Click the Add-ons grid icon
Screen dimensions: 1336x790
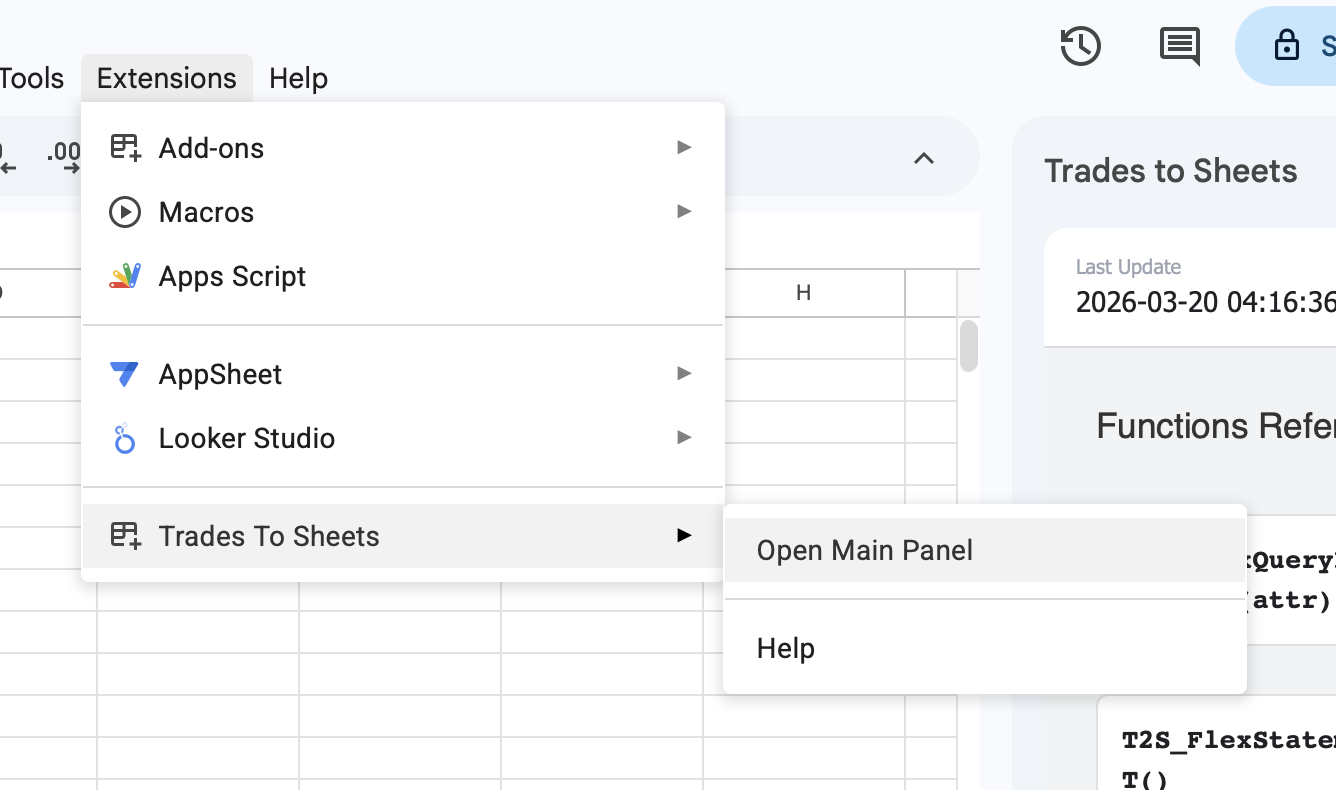point(125,148)
